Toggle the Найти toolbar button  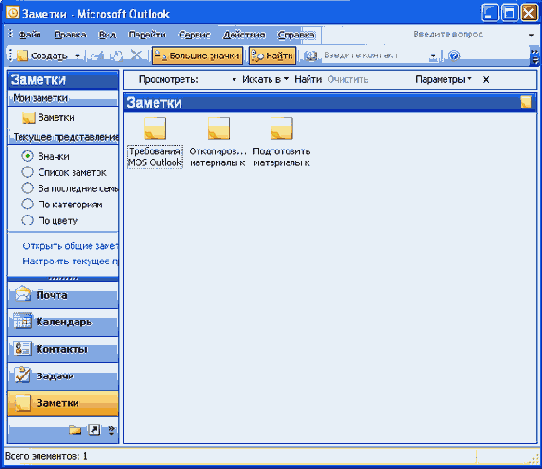[x=272, y=56]
